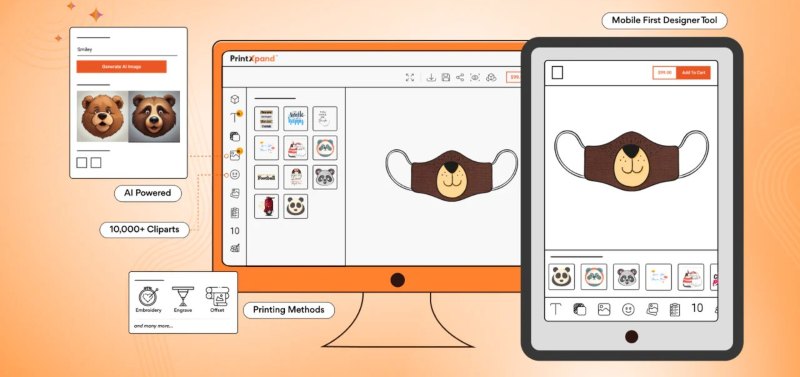Select the panda clipart on tablet strip
This screenshot has width=800, height=377.
coord(562,277)
